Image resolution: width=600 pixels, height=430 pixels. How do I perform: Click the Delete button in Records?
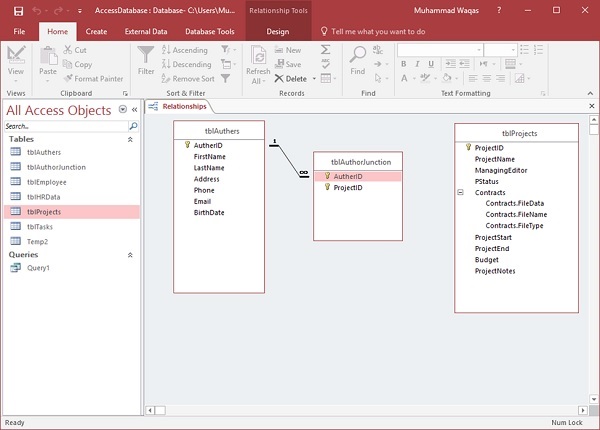(294, 78)
